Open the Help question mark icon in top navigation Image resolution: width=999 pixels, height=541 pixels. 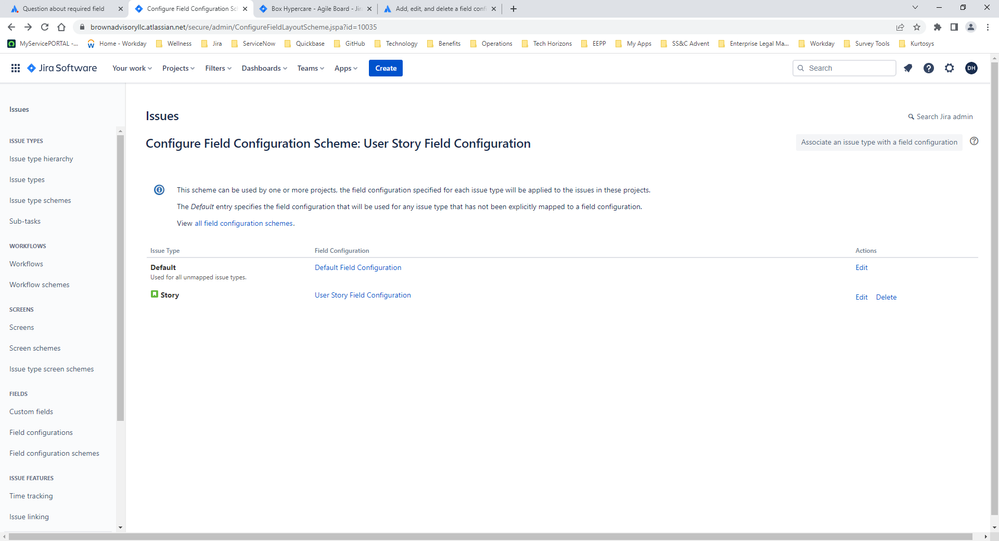[929, 68]
